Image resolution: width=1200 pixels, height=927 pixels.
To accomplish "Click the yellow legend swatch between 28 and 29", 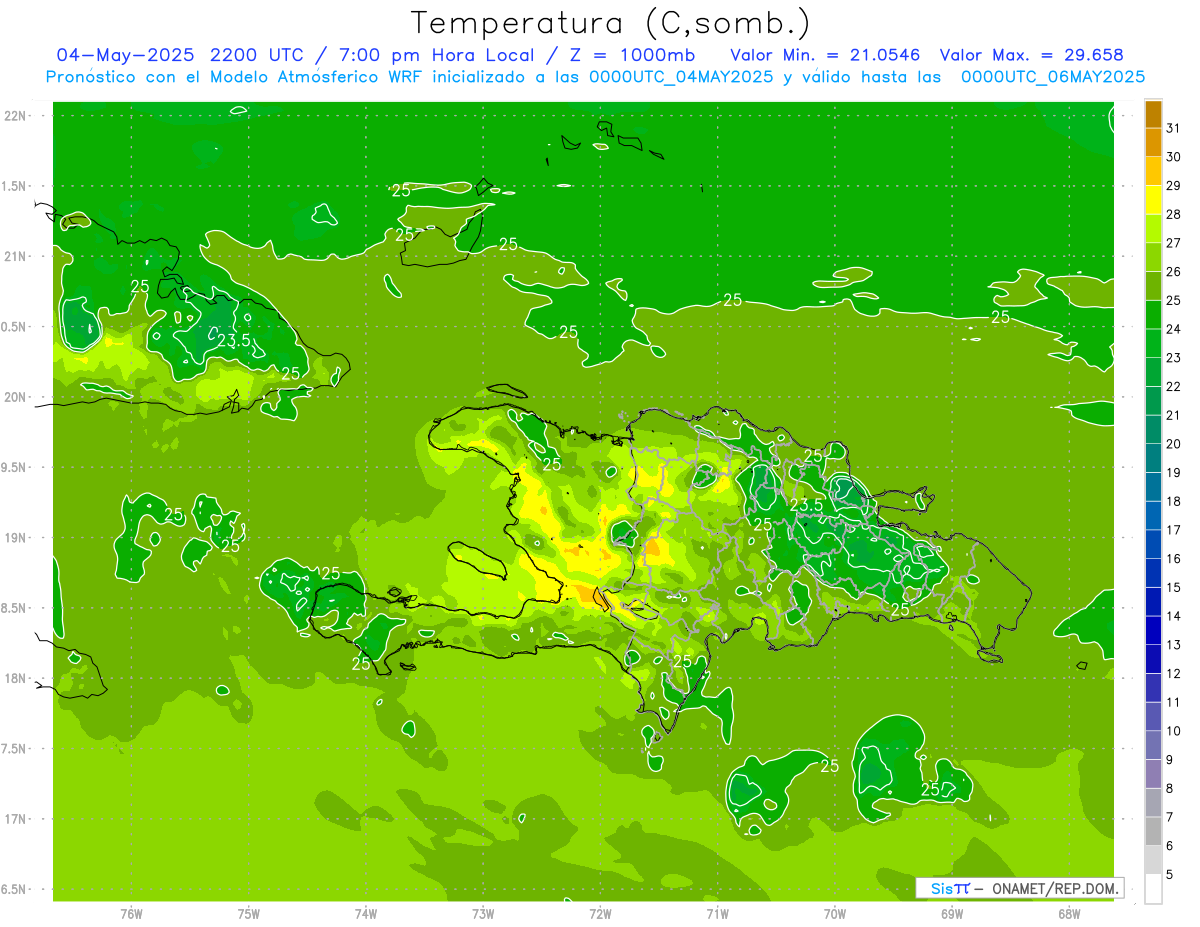I will click(1153, 200).
